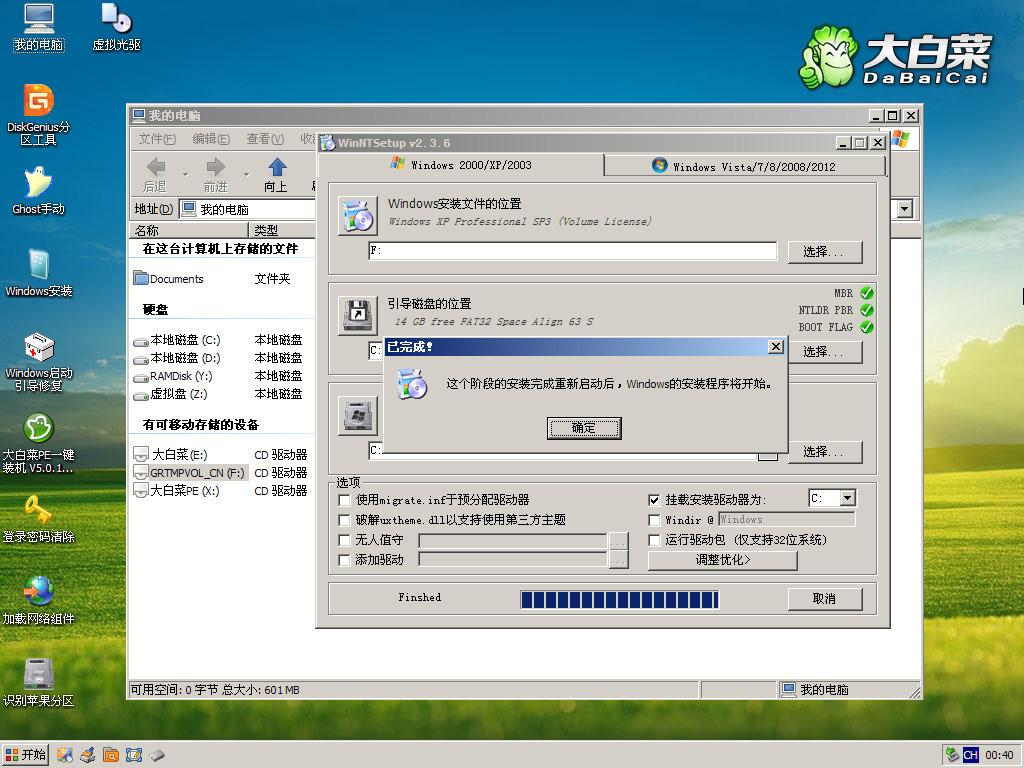Open 调整优化 expandable options button
Image resolution: width=1024 pixels, height=768 pixels.
722,560
